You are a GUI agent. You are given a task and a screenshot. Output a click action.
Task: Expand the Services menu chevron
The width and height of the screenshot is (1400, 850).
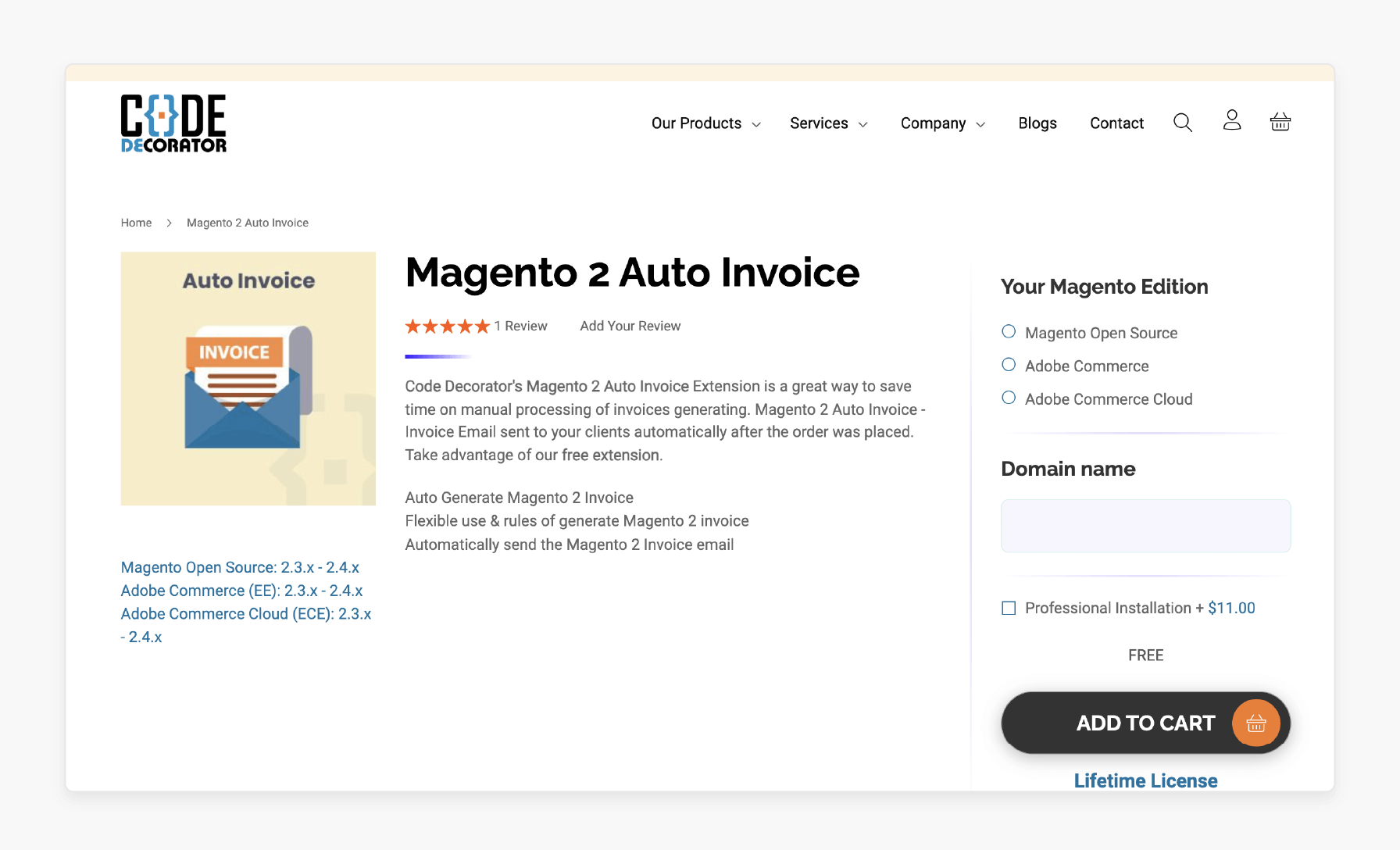863,124
